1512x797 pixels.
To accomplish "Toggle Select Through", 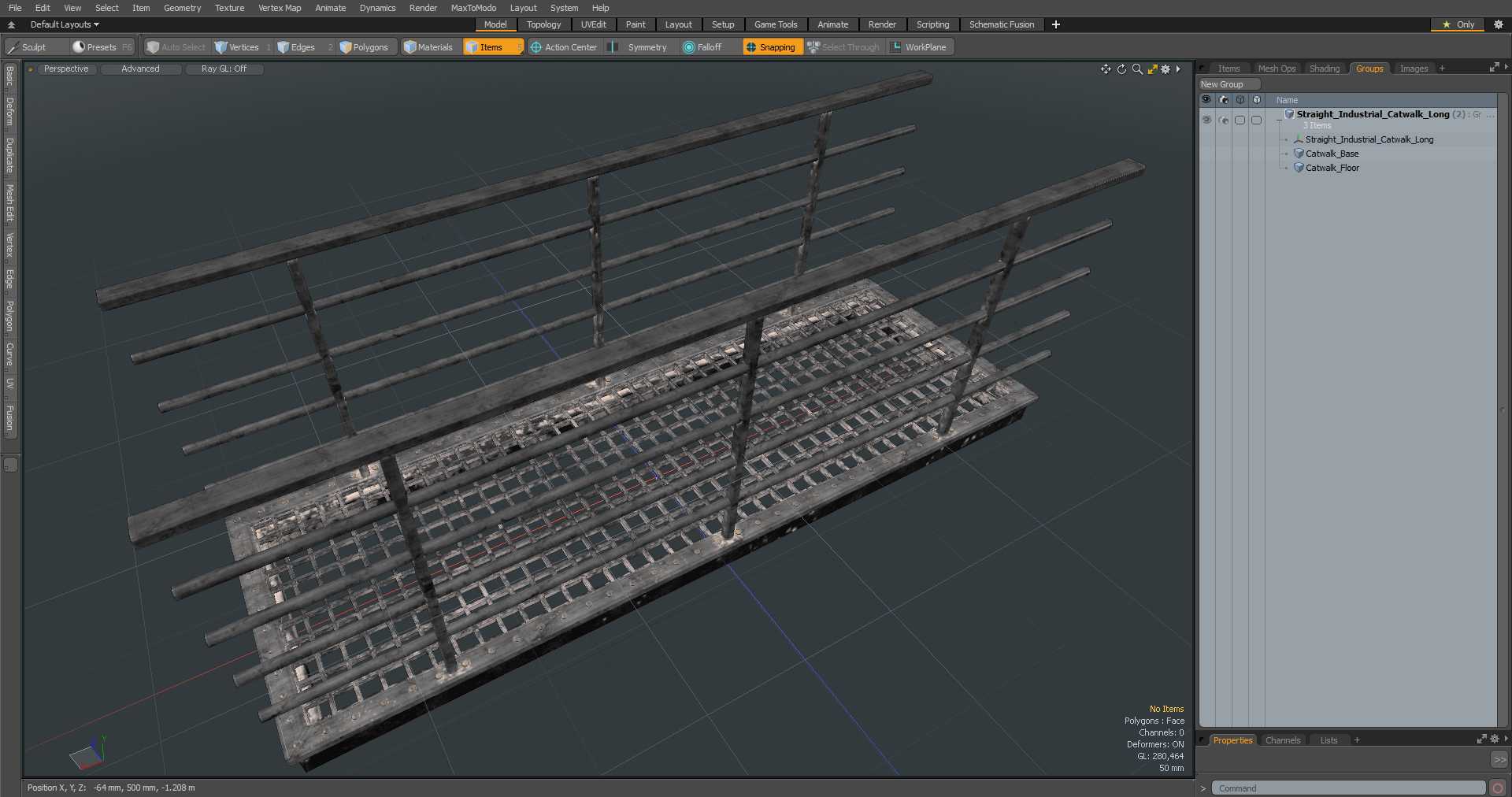I will coord(843,47).
